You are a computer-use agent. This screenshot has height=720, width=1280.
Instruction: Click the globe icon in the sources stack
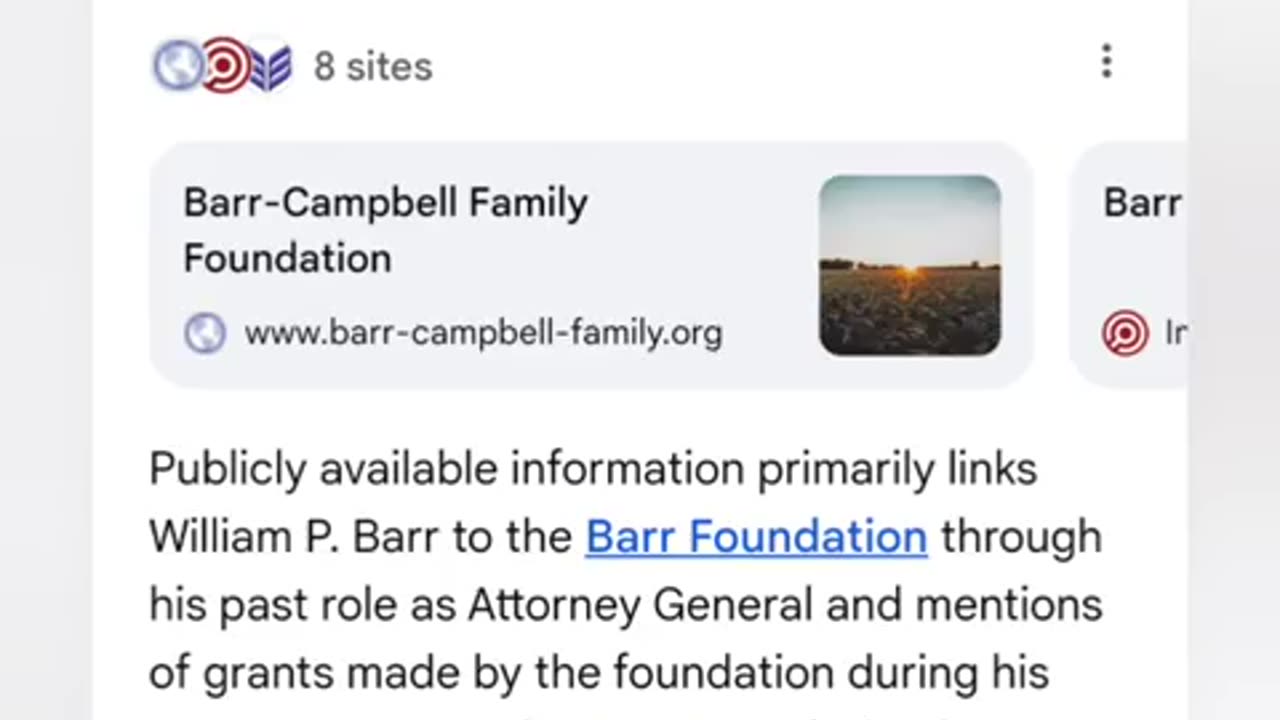point(177,66)
